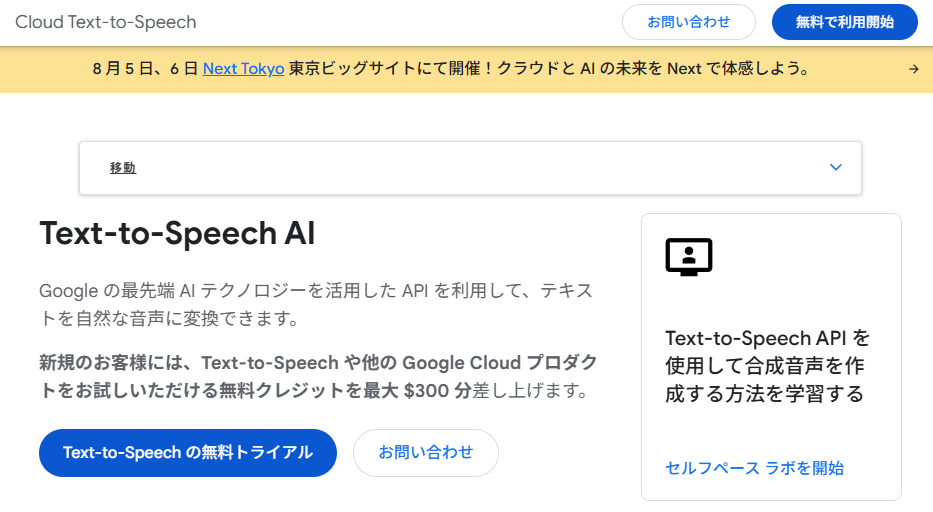Click the presenter screen icon in the card
The width and height of the screenshot is (933, 512).
coord(688,257)
